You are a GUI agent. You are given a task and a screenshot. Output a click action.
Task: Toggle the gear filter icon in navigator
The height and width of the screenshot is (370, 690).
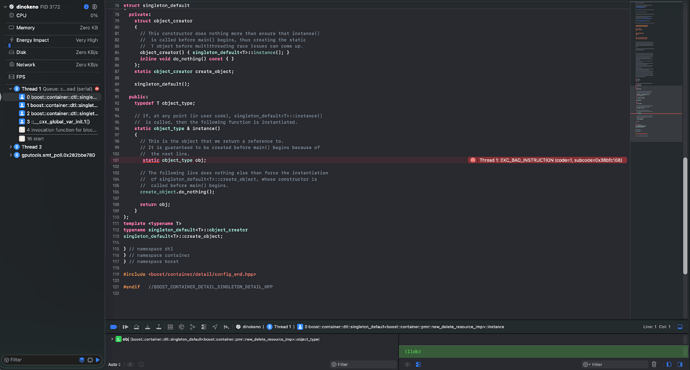coord(90,360)
